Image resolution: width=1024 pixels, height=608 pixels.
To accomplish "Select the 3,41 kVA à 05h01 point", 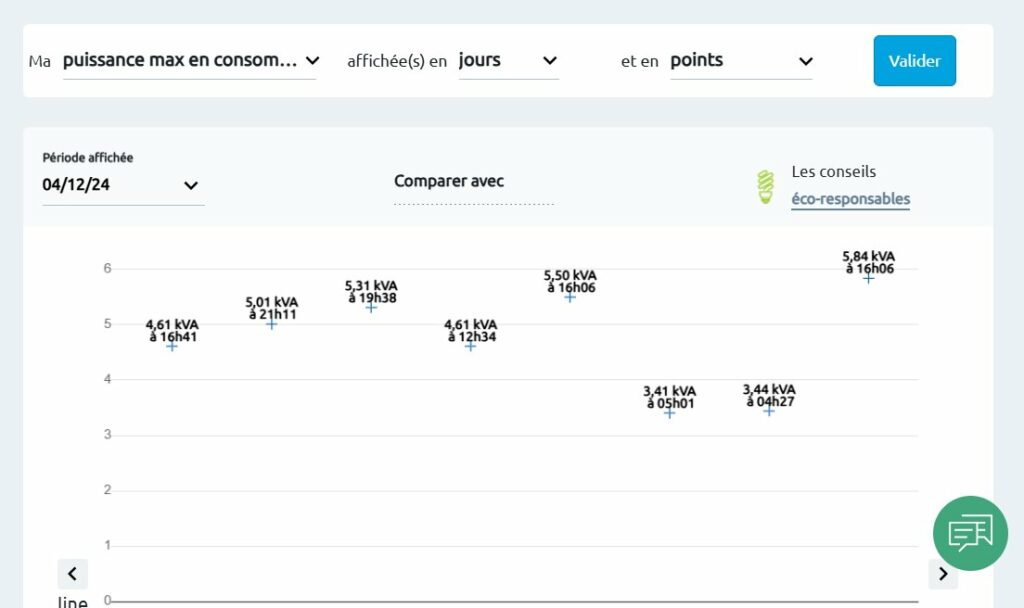I will [x=669, y=413].
